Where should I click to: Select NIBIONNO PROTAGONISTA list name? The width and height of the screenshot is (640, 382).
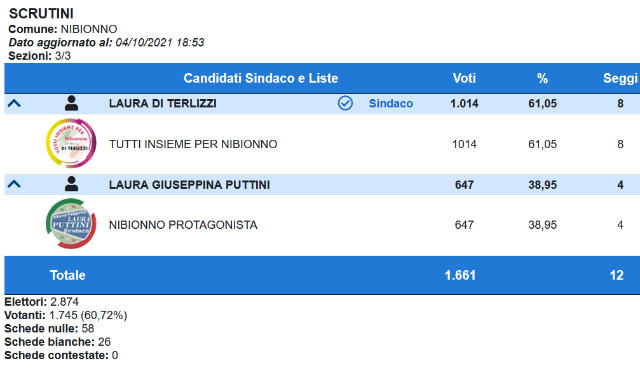coord(183,225)
